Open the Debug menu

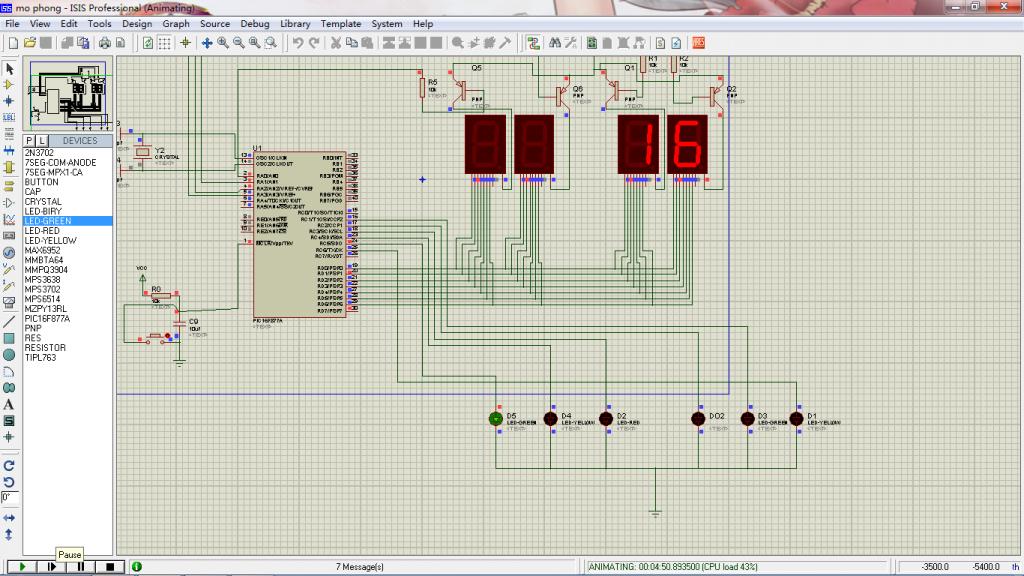[254, 23]
